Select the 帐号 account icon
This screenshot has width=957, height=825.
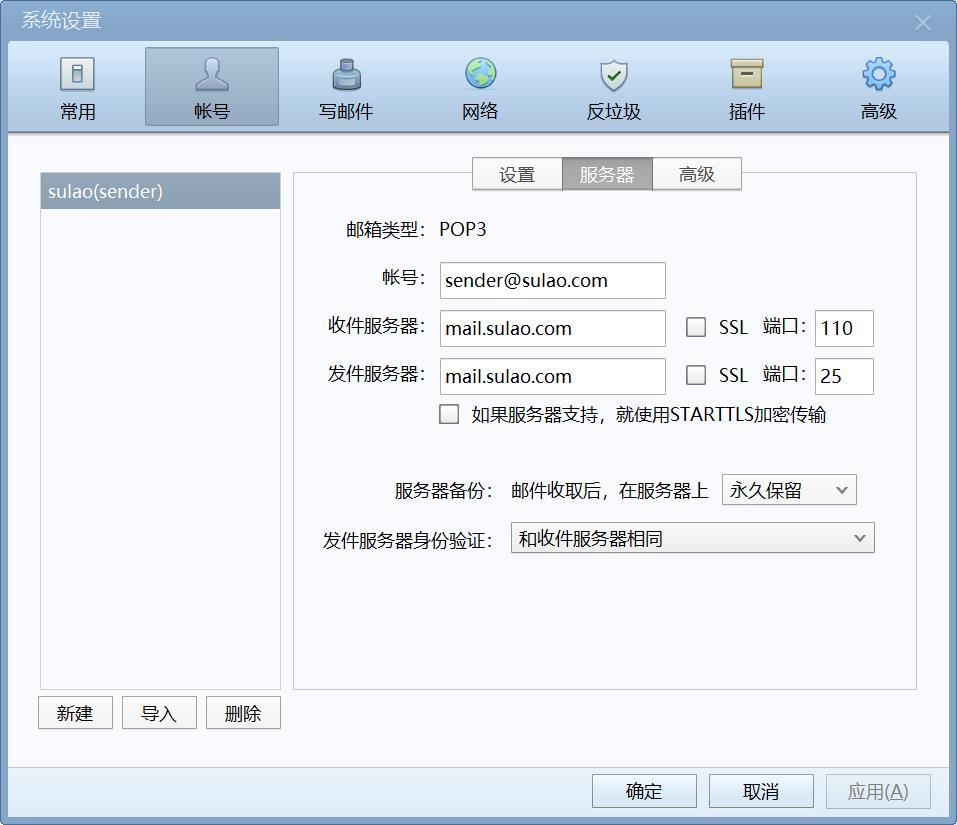tap(212, 87)
